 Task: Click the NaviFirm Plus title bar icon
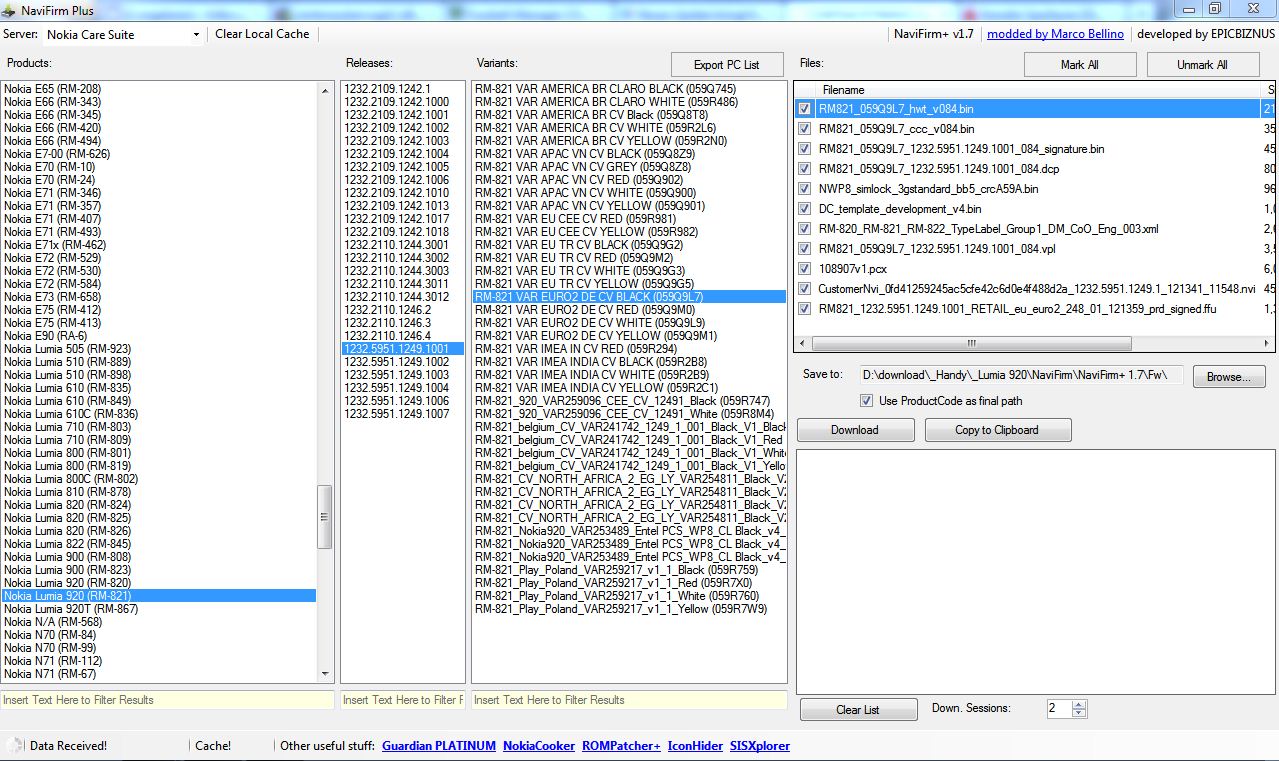click(10, 9)
